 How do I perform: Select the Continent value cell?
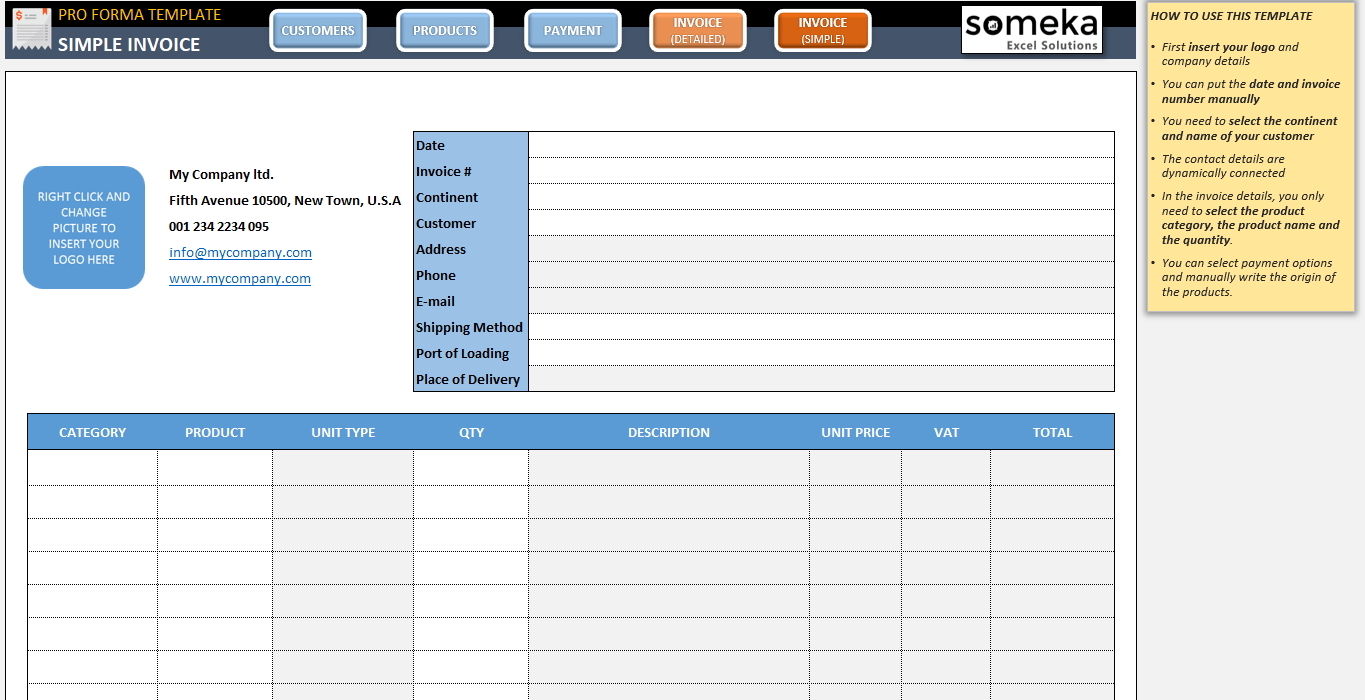click(x=821, y=197)
